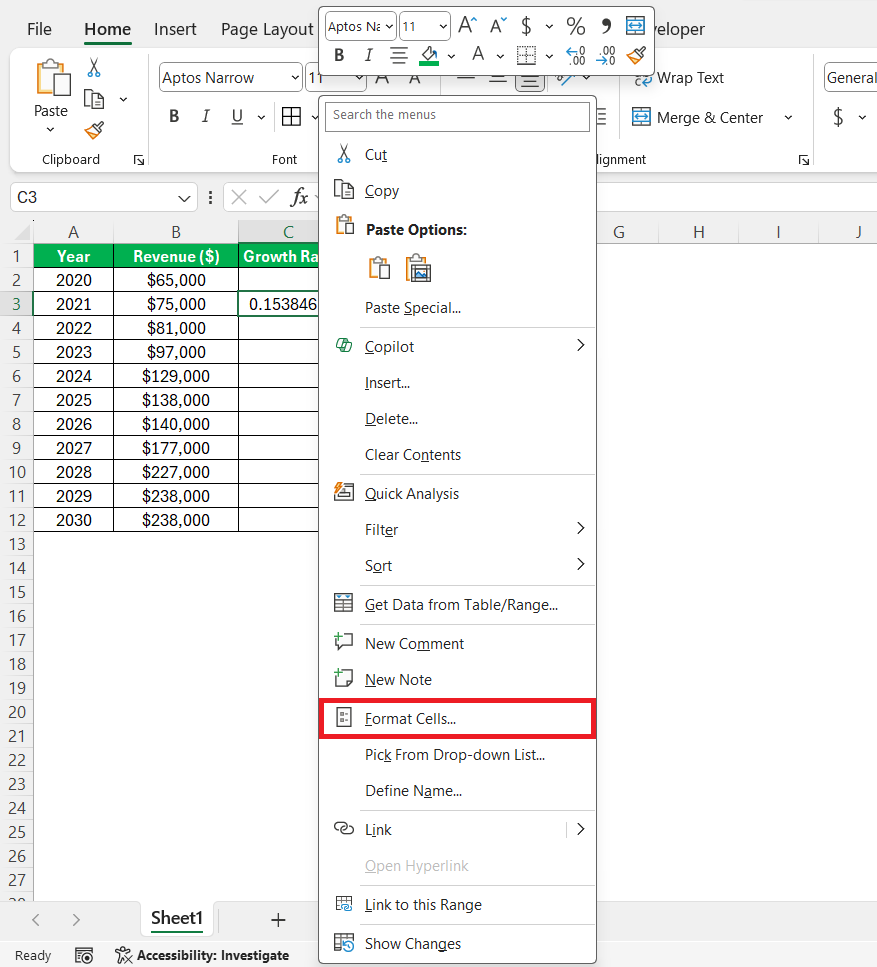Viewport: 877px width, 967px height.
Task: Switch to the Insert ribbon tab
Action: [175, 29]
